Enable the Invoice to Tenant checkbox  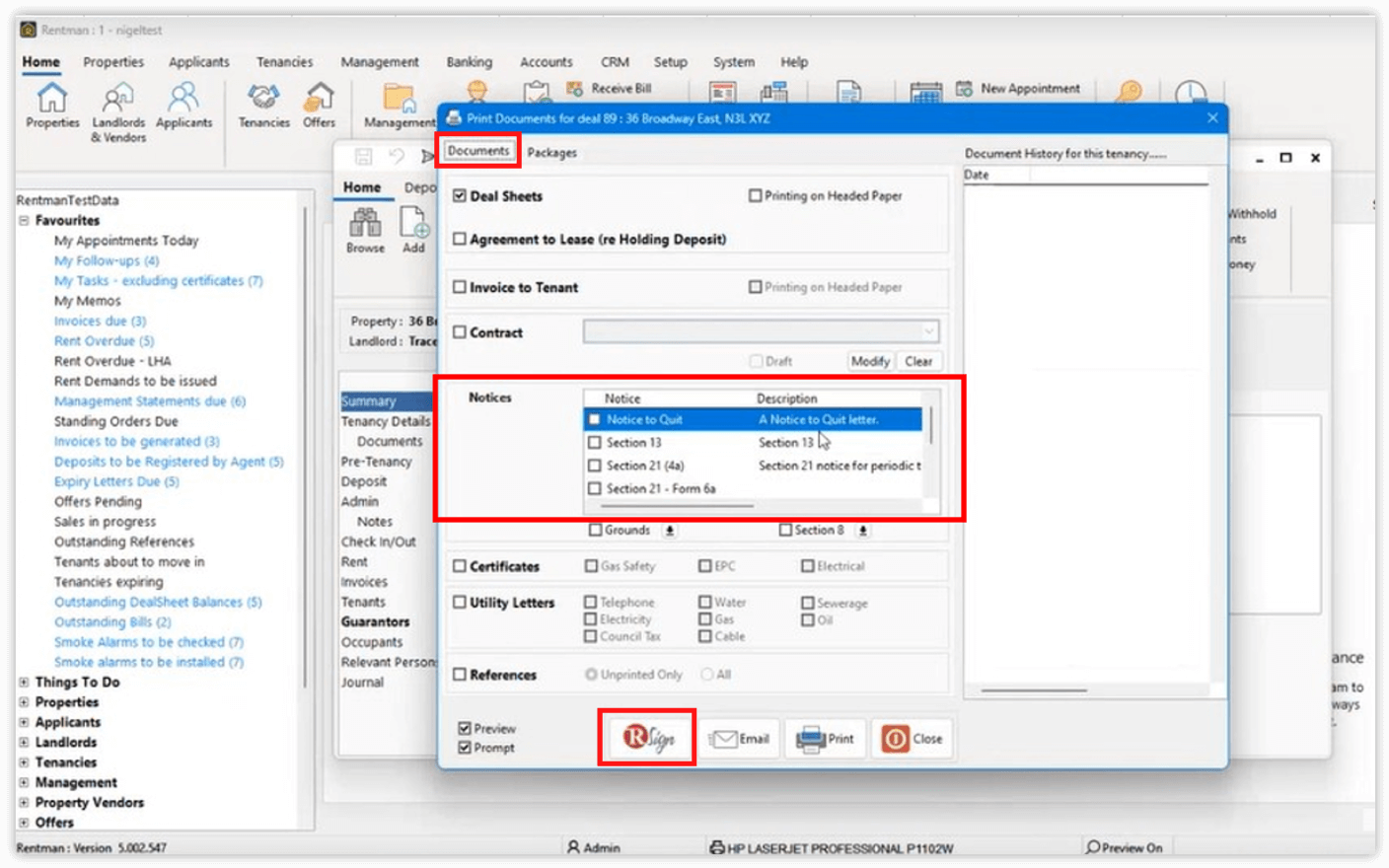coord(460,287)
